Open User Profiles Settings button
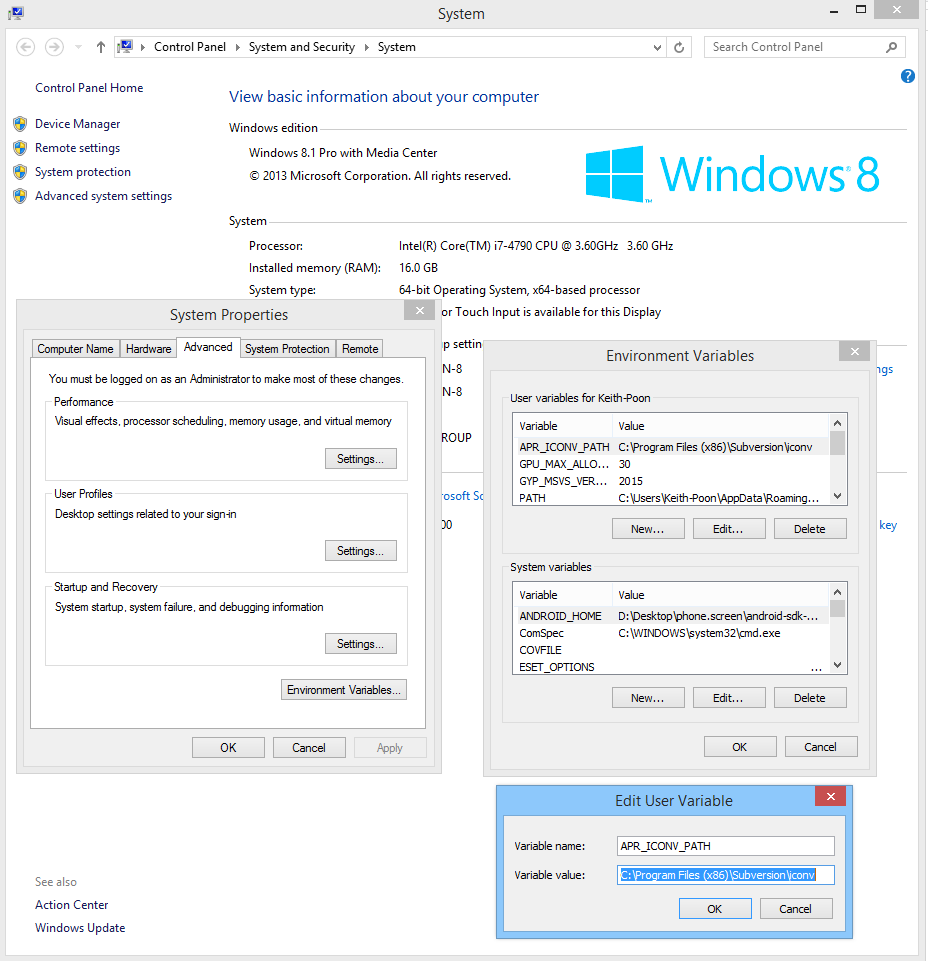 pos(360,551)
